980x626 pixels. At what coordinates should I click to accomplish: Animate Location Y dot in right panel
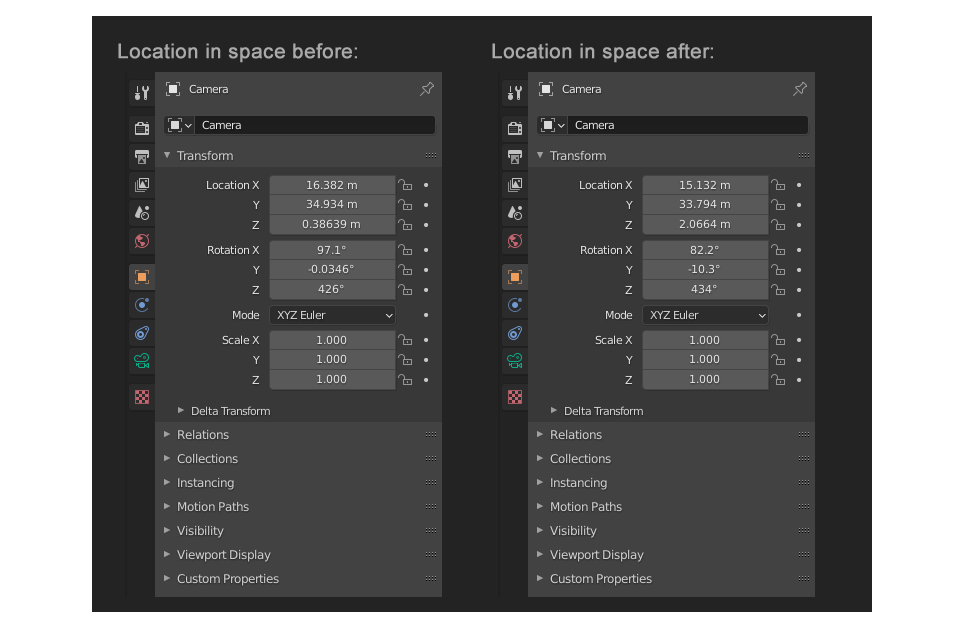point(799,205)
